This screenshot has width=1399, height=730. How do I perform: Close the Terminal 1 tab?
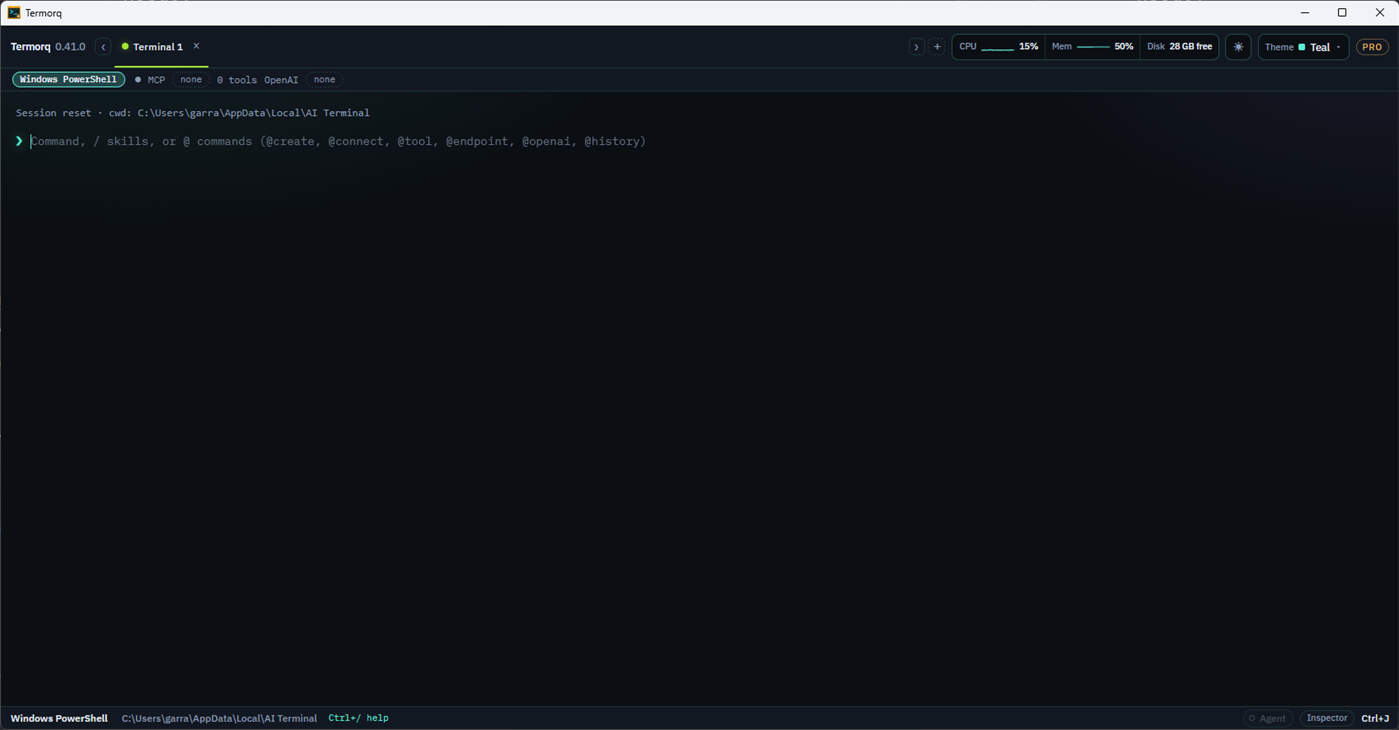[x=196, y=46]
